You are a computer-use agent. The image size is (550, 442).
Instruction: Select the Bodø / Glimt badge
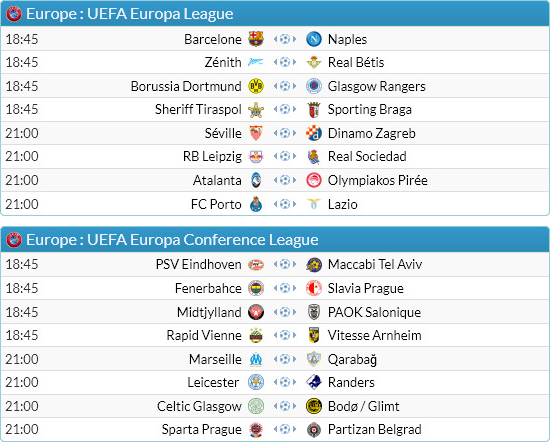point(314,406)
